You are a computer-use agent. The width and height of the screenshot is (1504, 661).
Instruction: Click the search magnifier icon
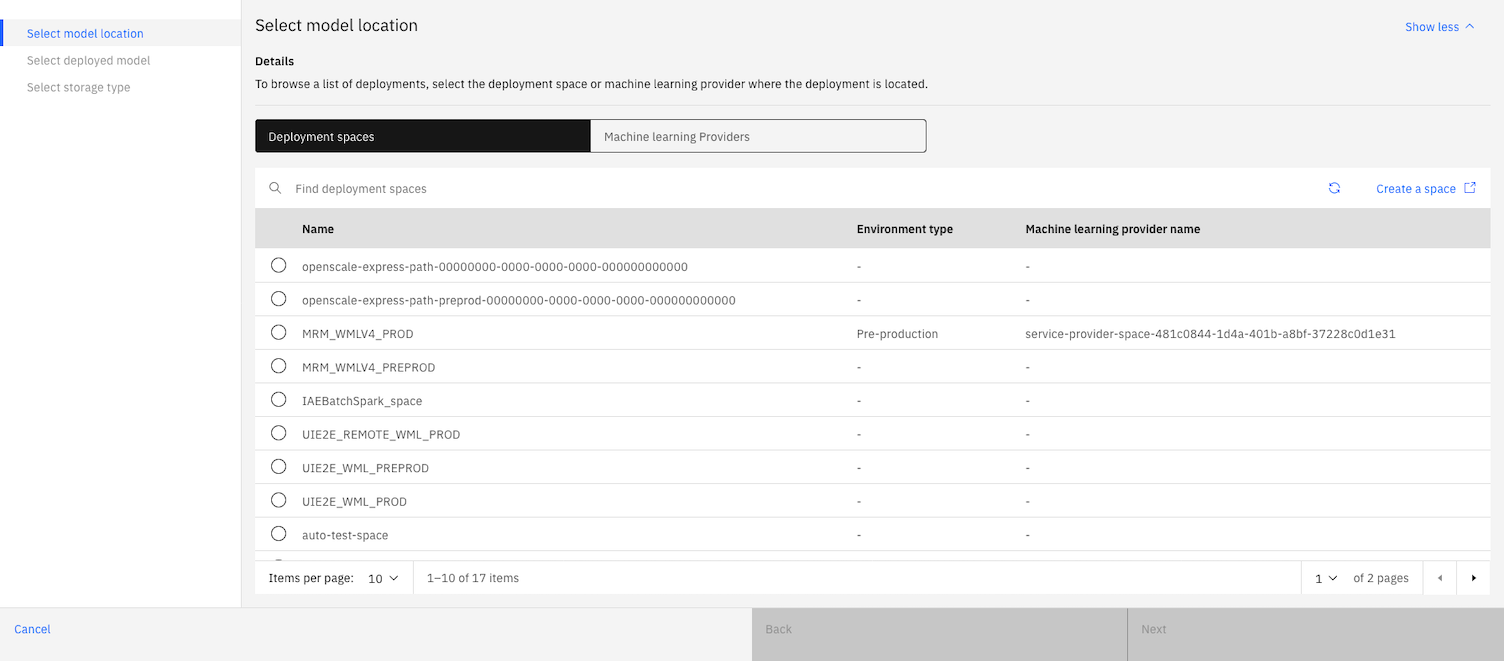(275, 188)
